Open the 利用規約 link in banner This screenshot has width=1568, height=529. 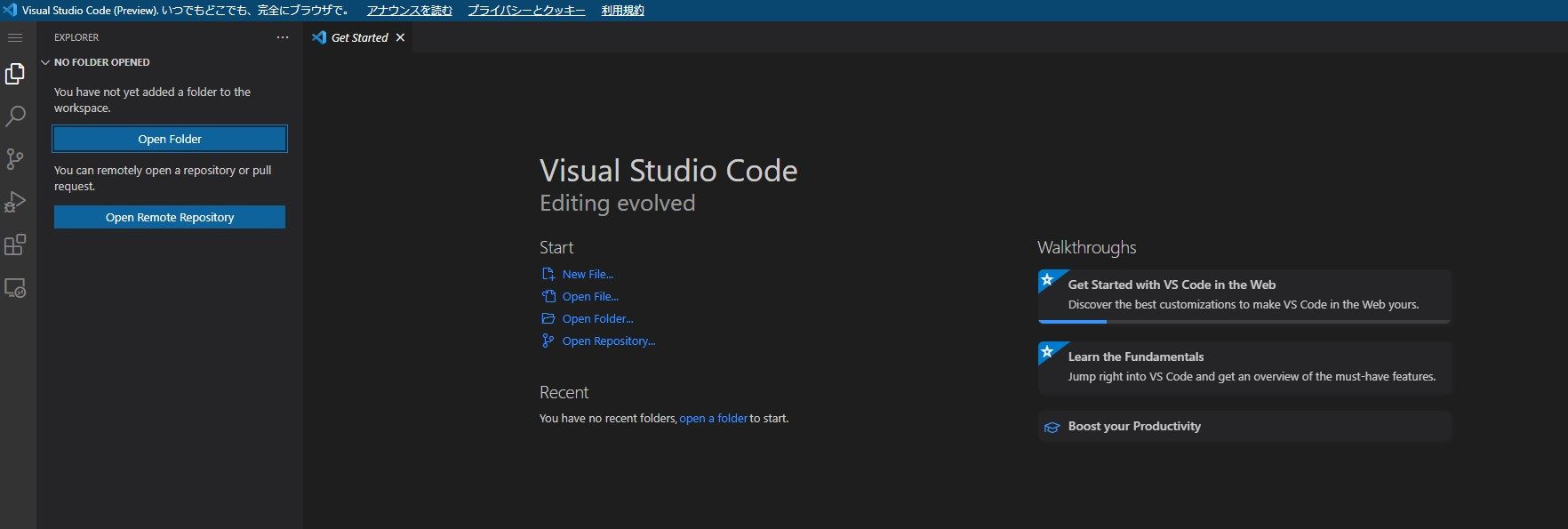(x=623, y=11)
